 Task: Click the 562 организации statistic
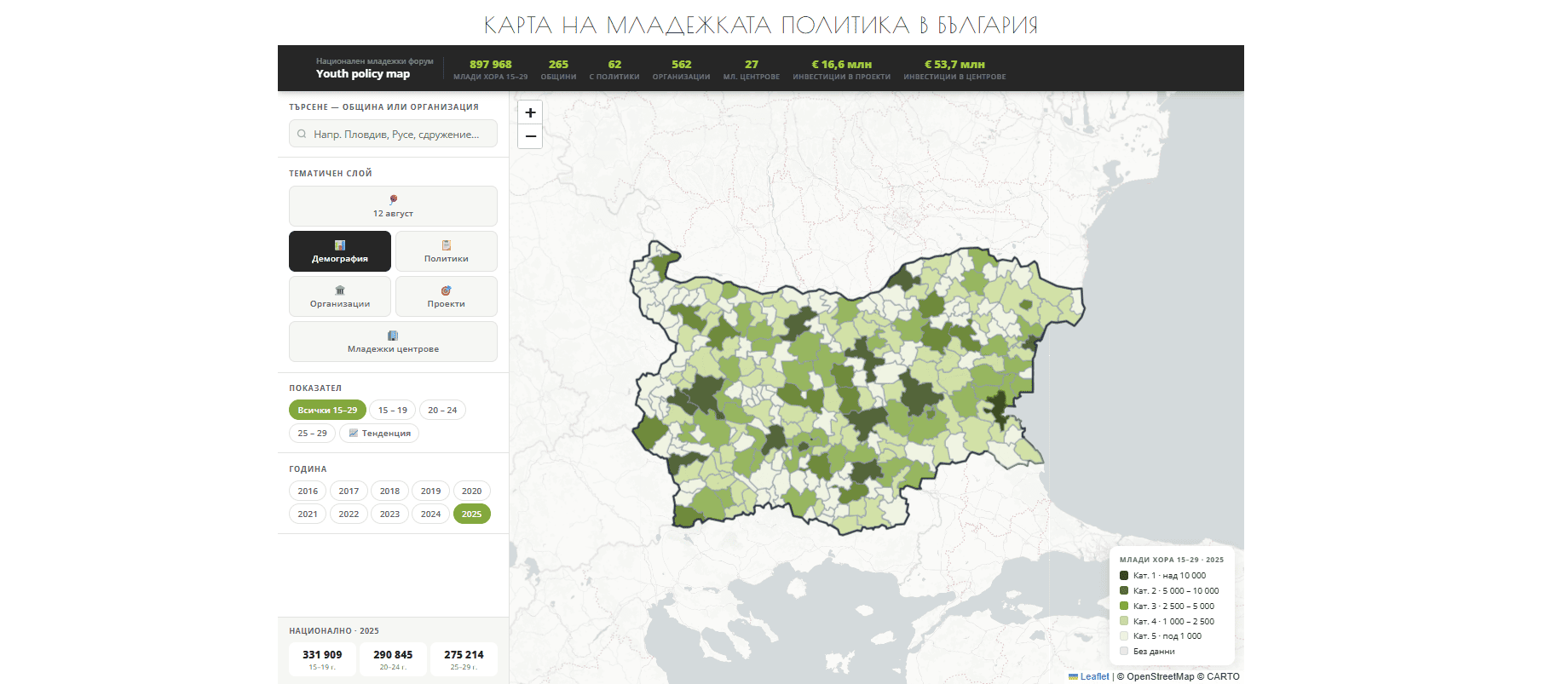click(x=682, y=70)
